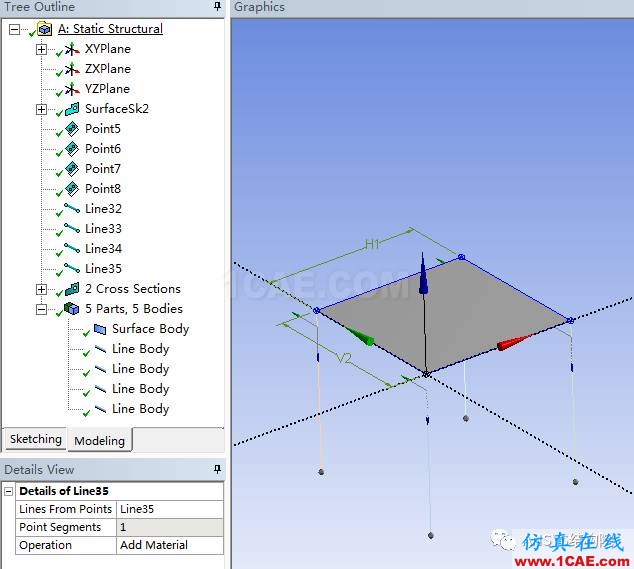Pin the Tree Outline panel

pos(217,7)
